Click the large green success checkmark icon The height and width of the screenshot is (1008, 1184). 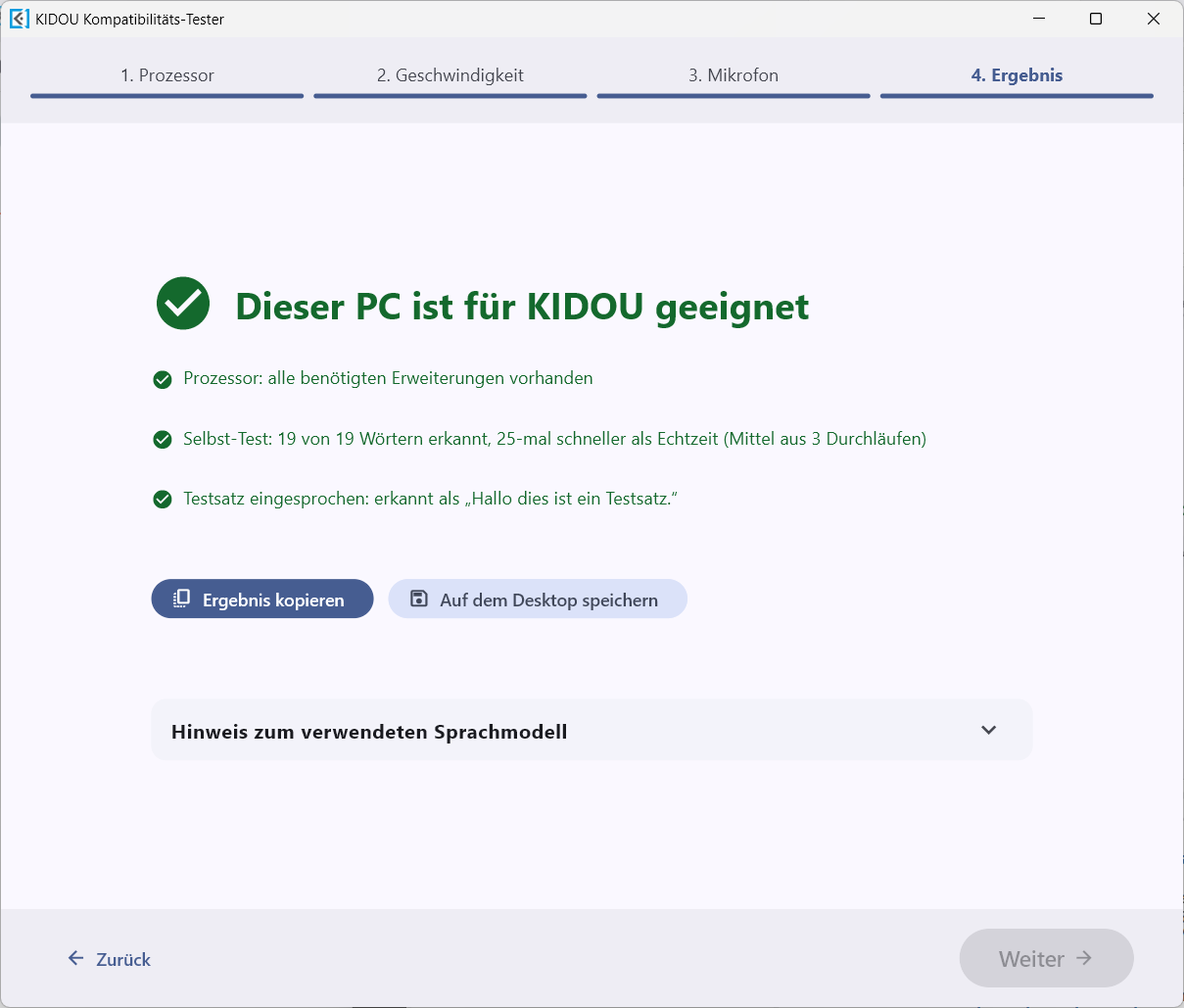point(183,303)
